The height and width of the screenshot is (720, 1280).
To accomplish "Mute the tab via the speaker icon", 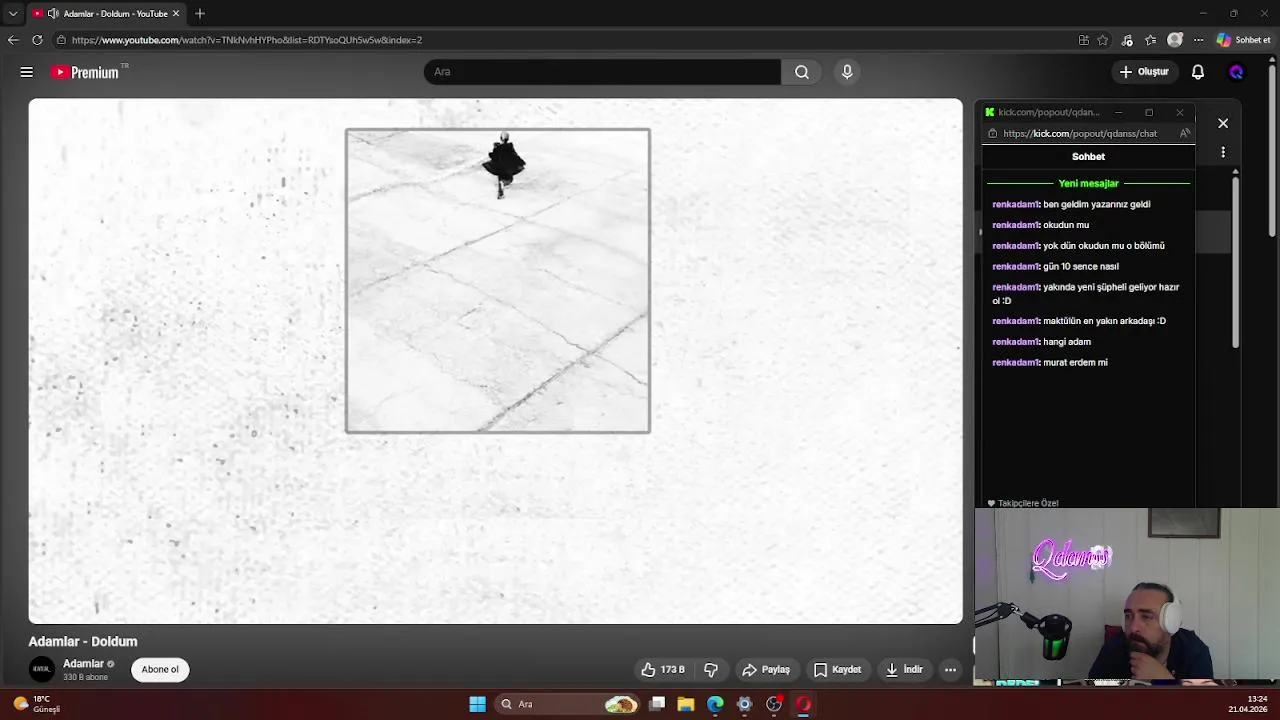I will (x=53, y=14).
